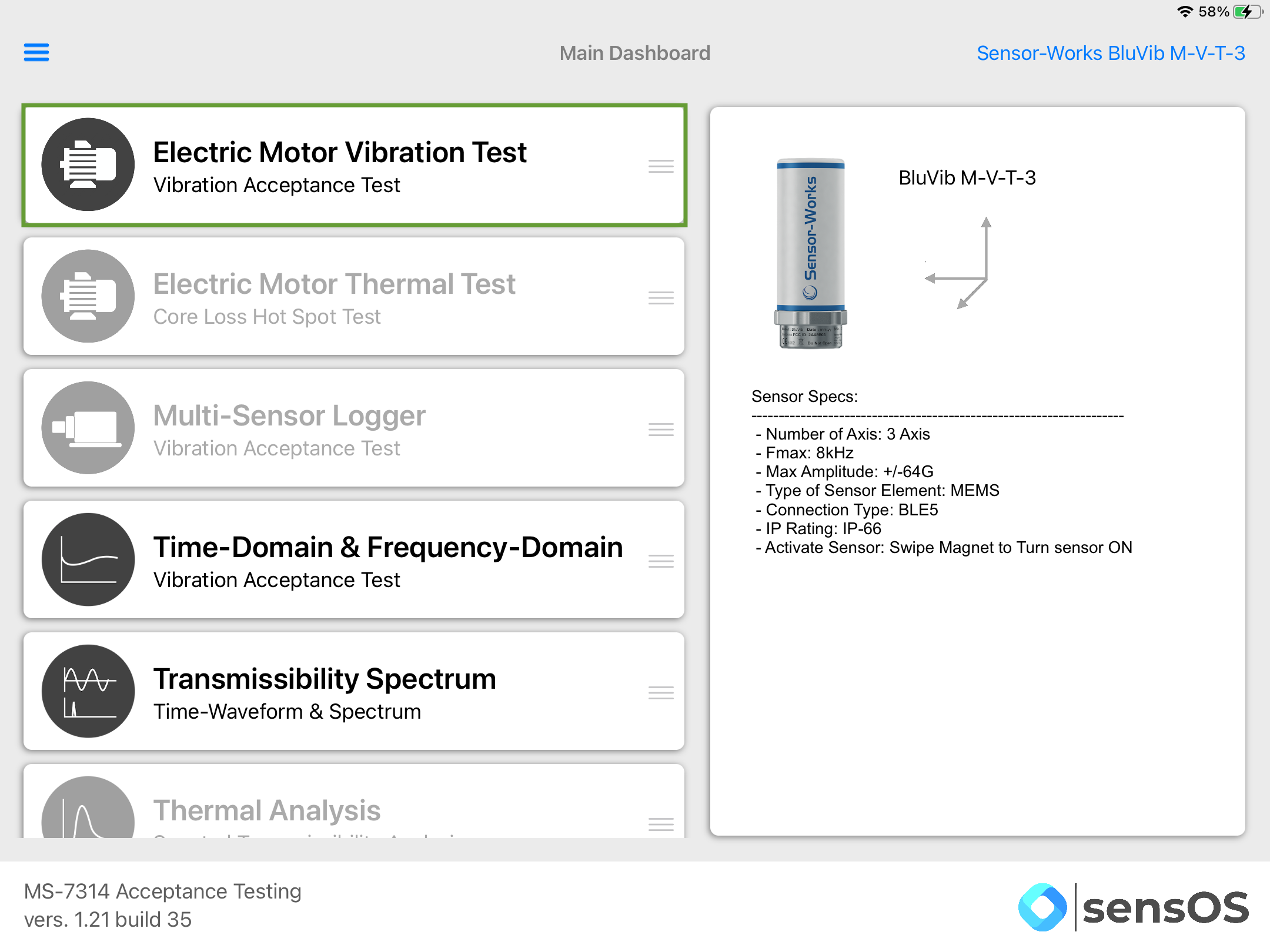Tap reorder handle on Transmissibility Spectrum row
Image resolution: width=1270 pixels, height=952 pixels.
click(661, 693)
